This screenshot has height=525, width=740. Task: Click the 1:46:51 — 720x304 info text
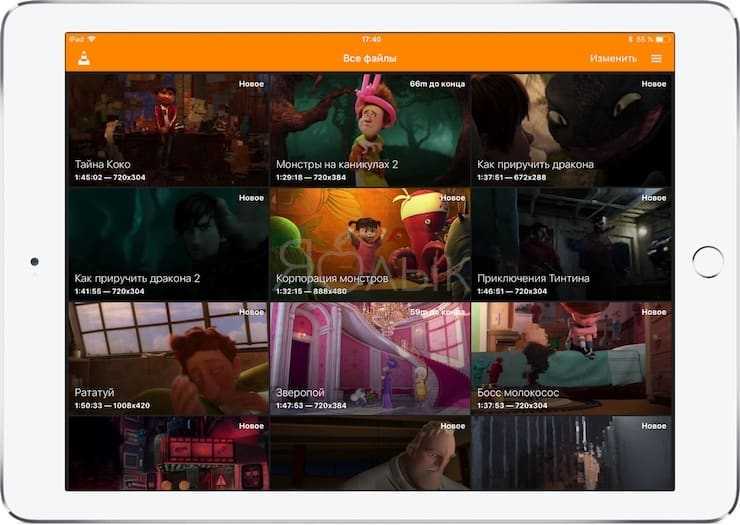click(x=512, y=291)
